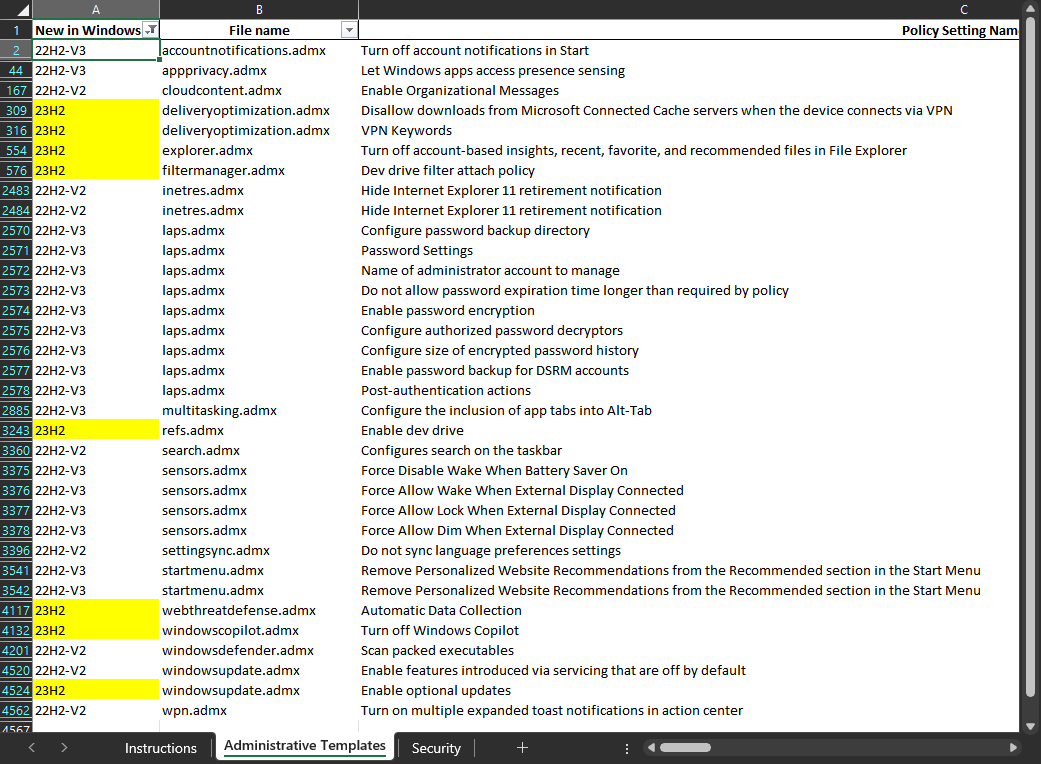This screenshot has width=1041, height=764.
Task: Select cell 'wpn.admx'
Action: pyautogui.click(x=259, y=710)
